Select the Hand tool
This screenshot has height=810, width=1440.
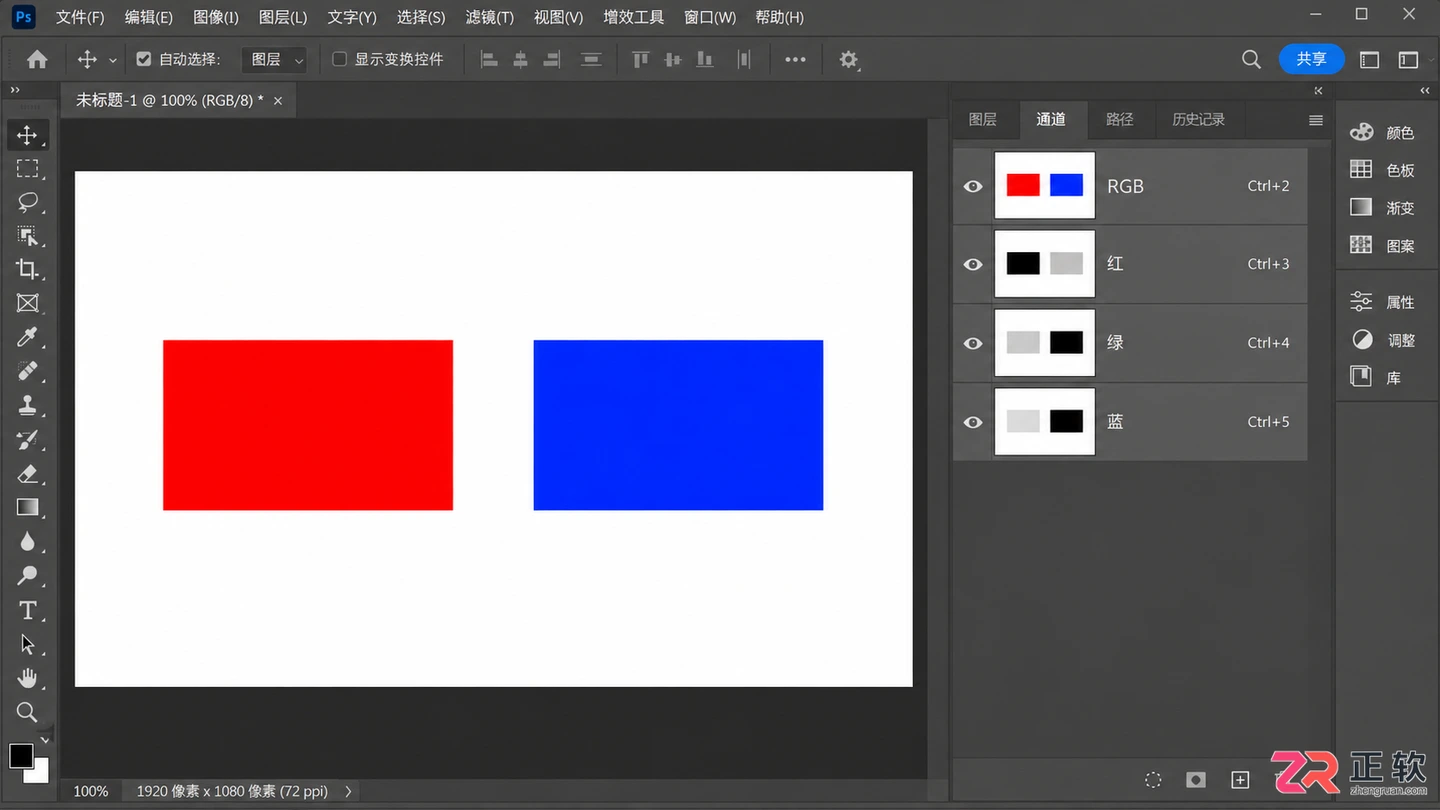click(x=27, y=678)
